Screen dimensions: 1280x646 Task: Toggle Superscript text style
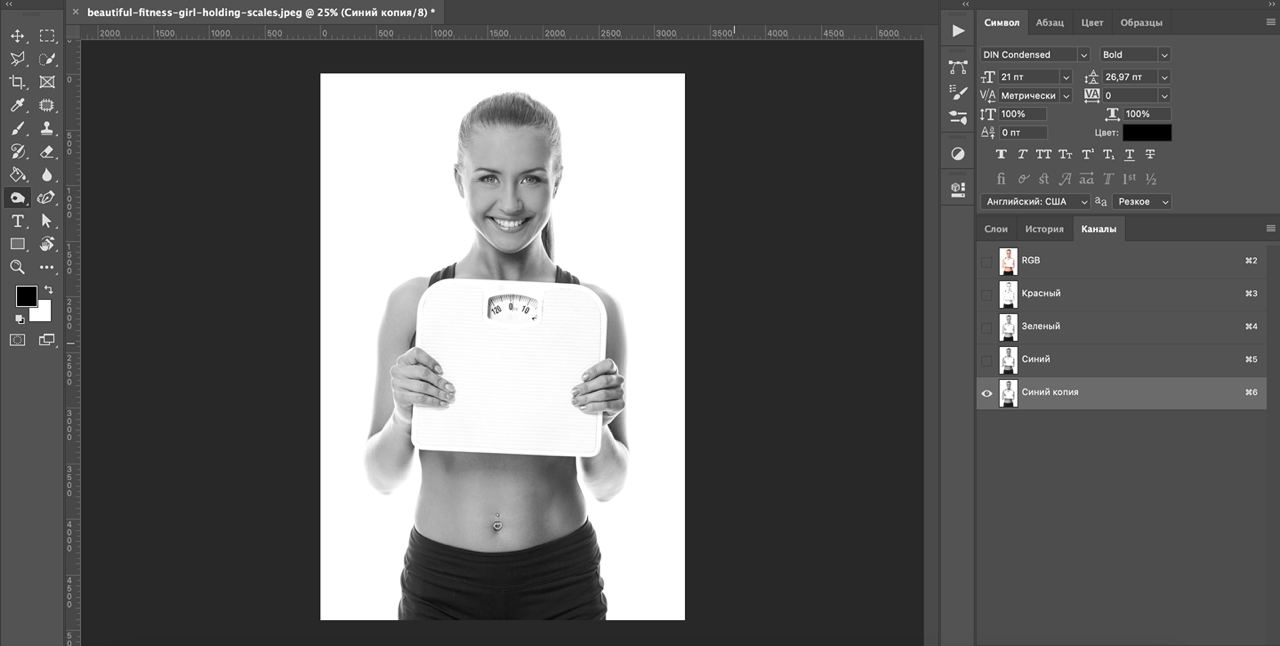click(x=1087, y=154)
